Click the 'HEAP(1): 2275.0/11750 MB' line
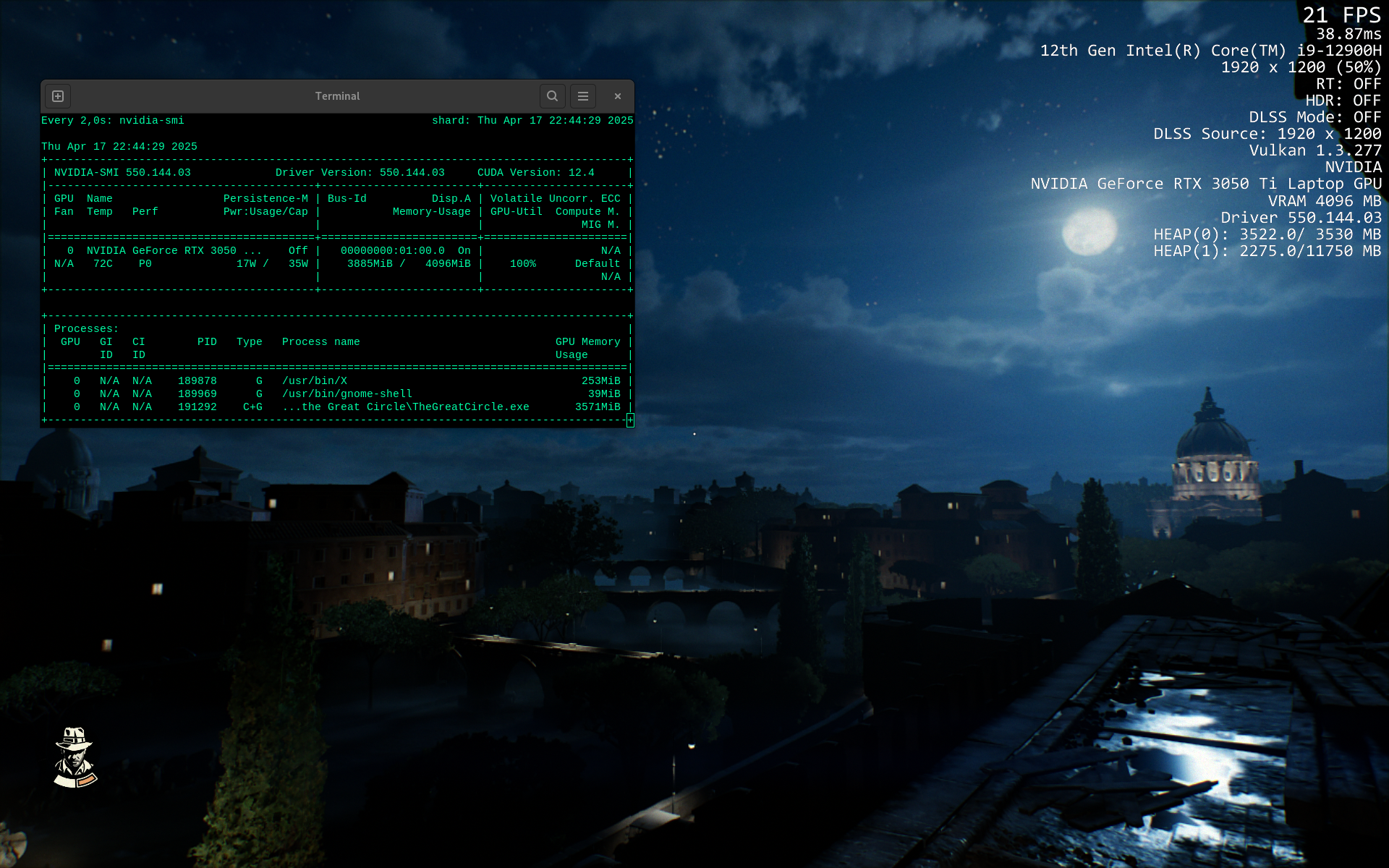The height and width of the screenshot is (868, 1389). click(1267, 251)
